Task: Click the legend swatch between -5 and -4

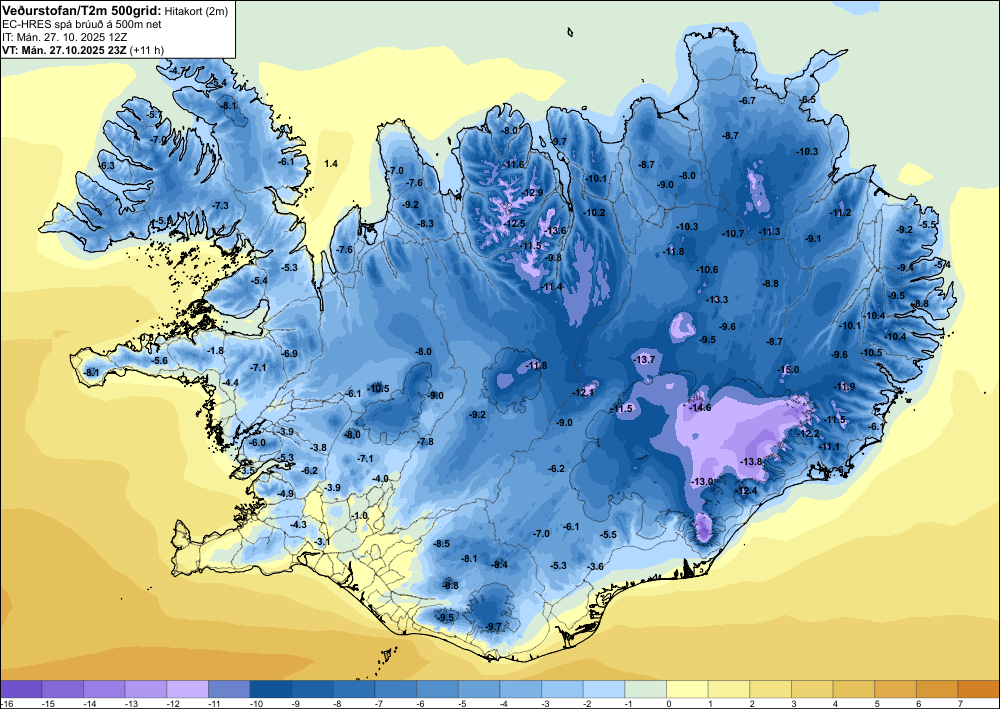Action: tap(479, 689)
